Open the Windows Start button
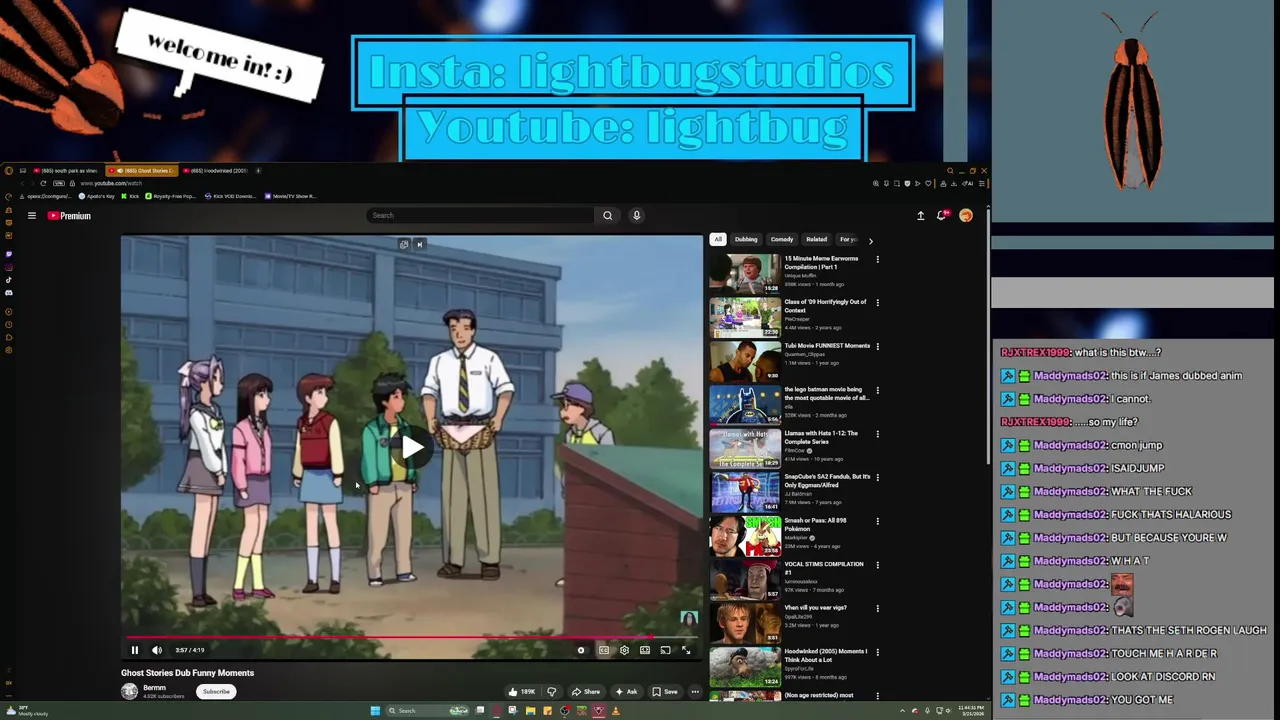The height and width of the screenshot is (720, 1280). pos(375,711)
